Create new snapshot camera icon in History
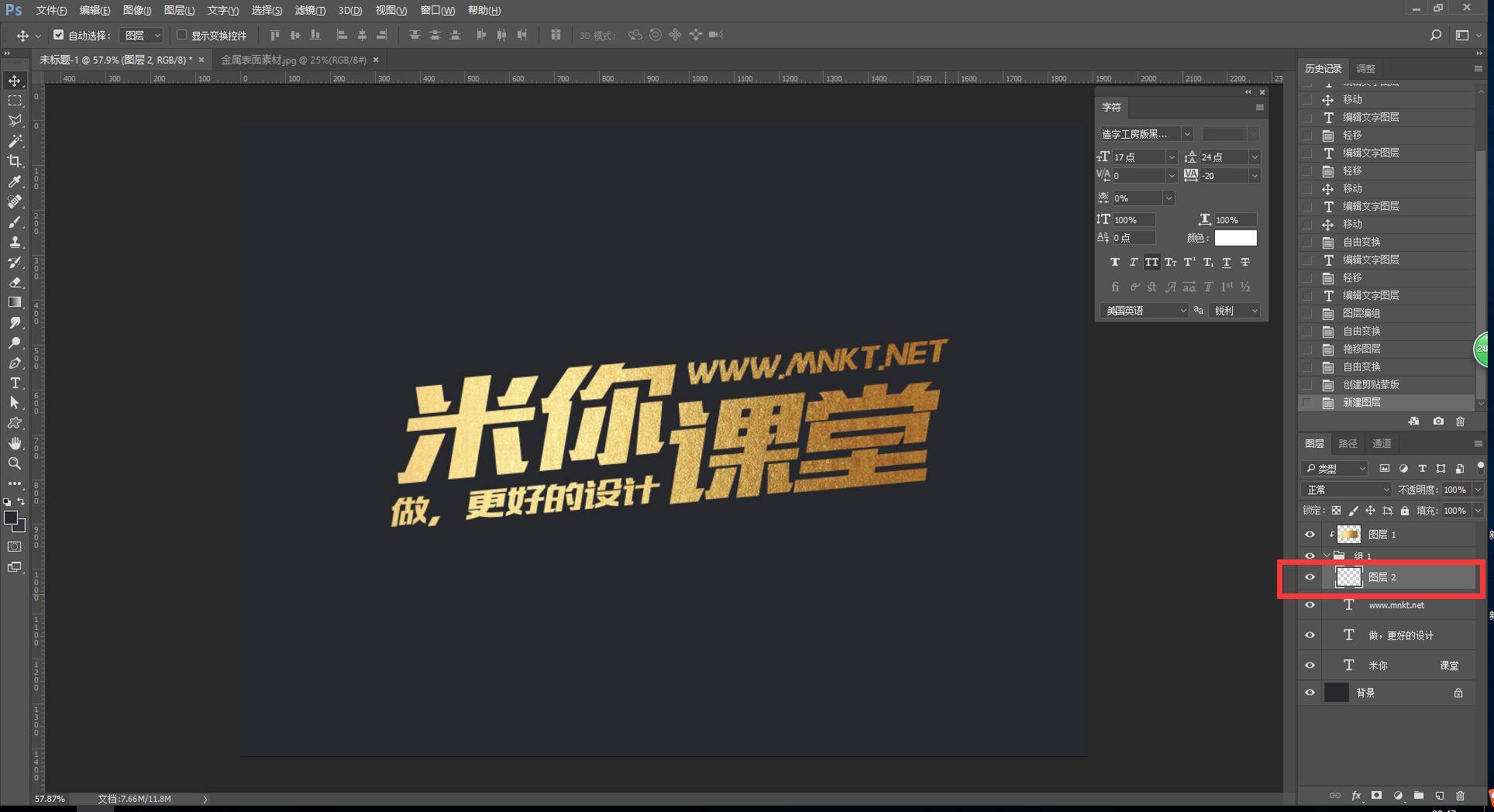1494x812 pixels. pyautogui.click(x=1438, y=421)
